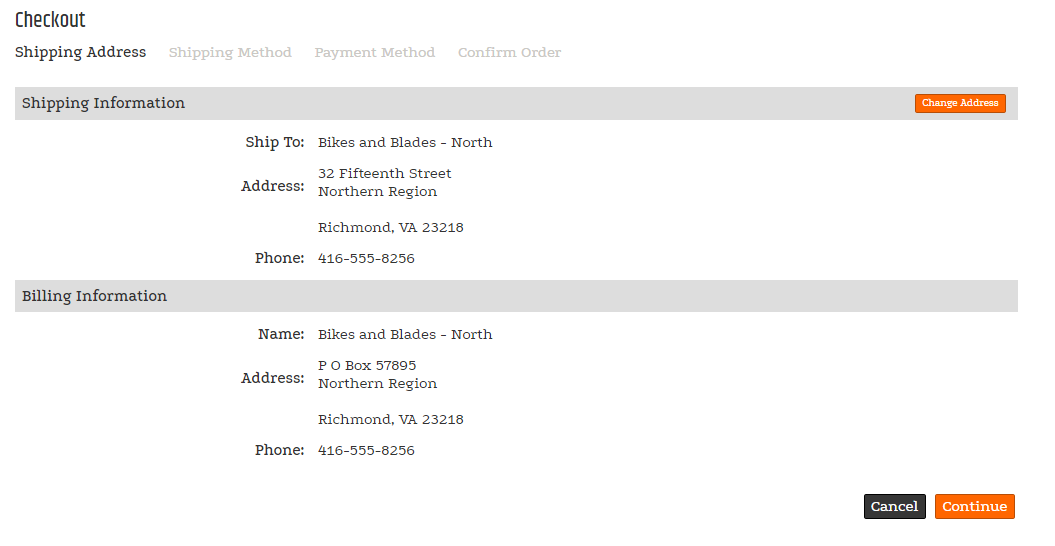The height and width of the screenshot is (546, 1055).
Task: Click the Checkout page heading
Action: (50, 20)
